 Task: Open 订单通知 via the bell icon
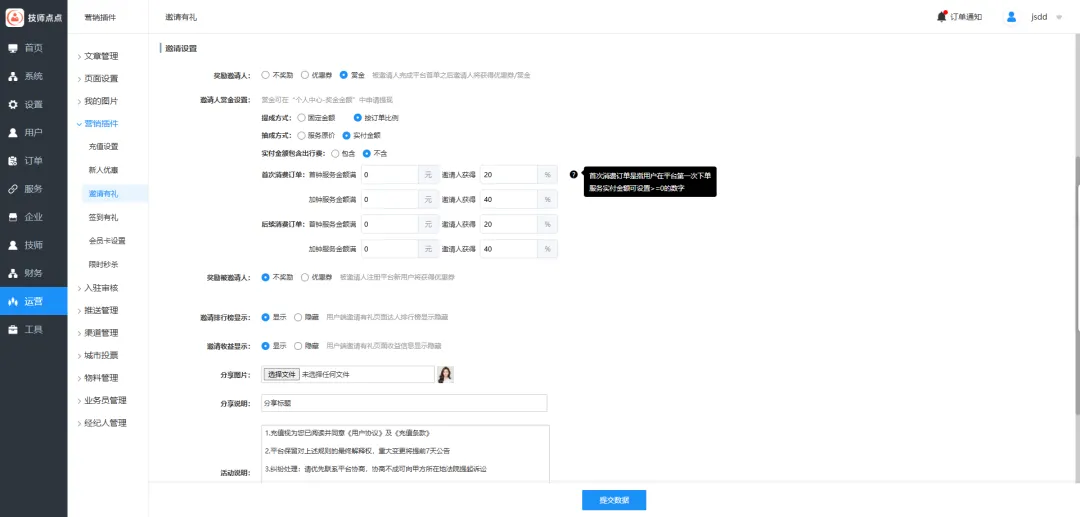click(x=942, y=16)
